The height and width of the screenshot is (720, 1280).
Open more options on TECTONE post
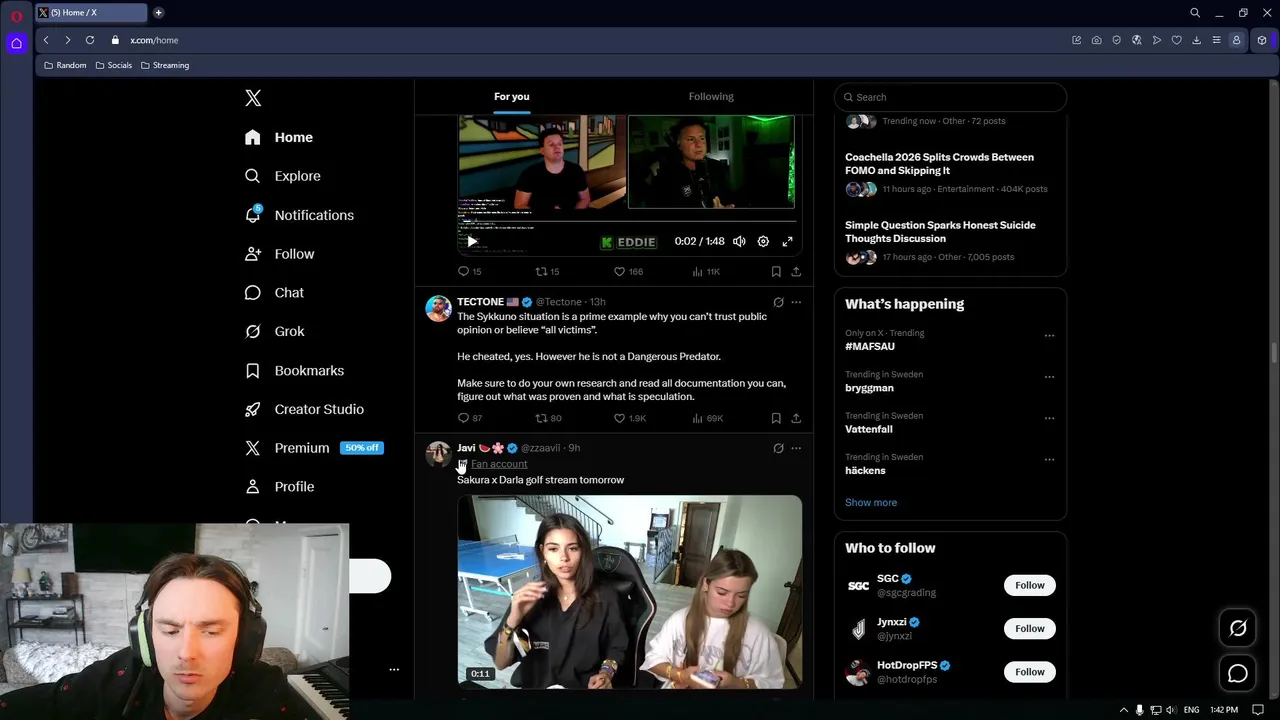[796, 302]
